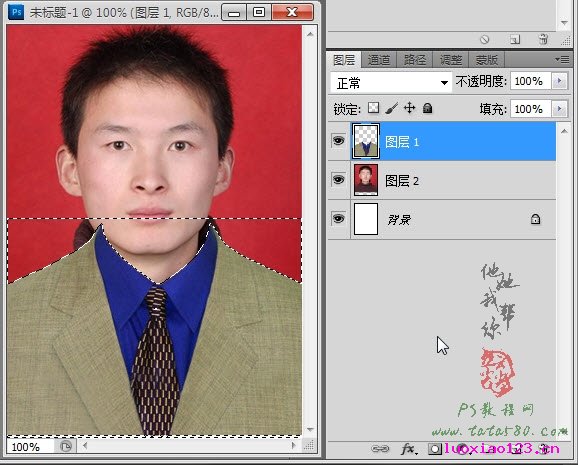Select the 图层 1 layer name

click(402, 142)
